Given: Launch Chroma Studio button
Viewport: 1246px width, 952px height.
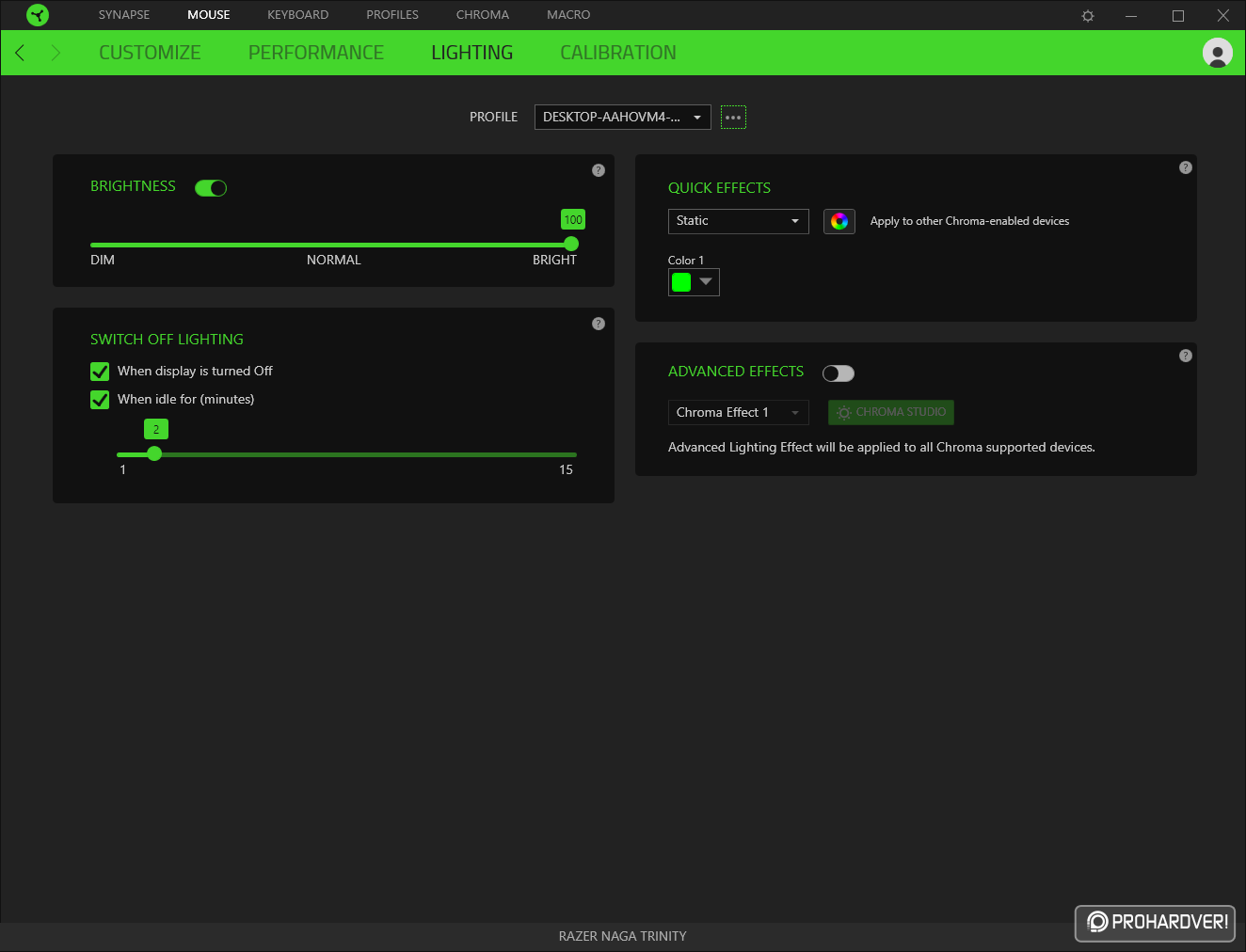Looking at the screenshot, I should click(891, 412).
